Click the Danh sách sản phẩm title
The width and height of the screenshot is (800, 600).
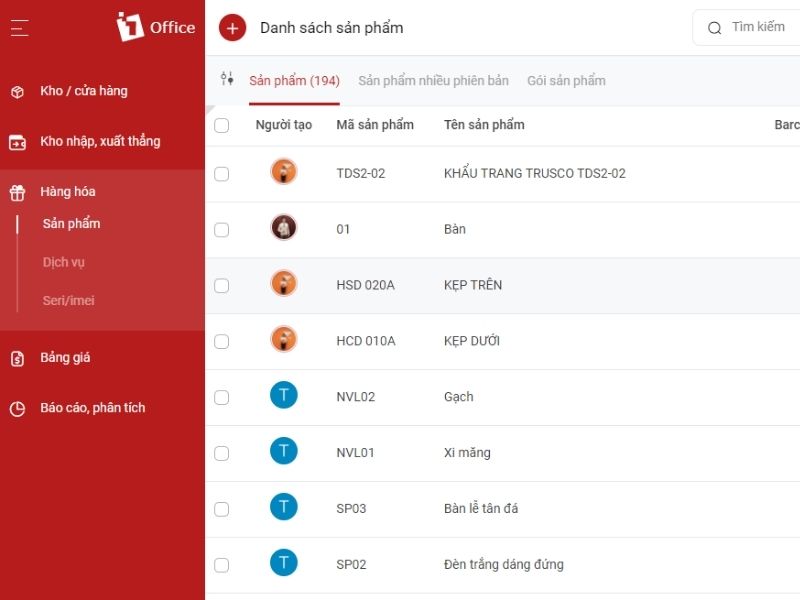pos(332,28)
